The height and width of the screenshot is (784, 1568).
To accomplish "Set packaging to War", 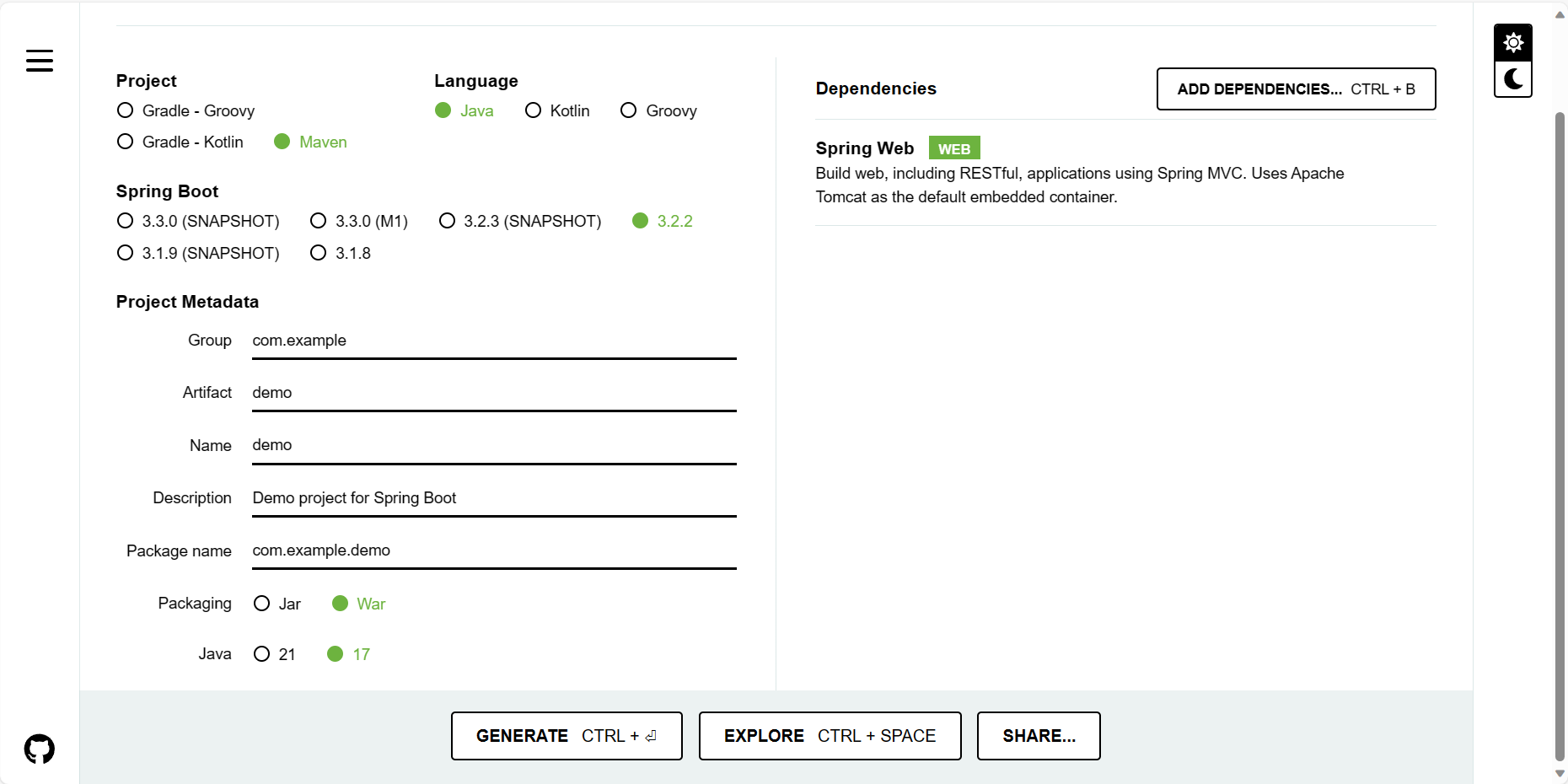I will click(359, 604).
